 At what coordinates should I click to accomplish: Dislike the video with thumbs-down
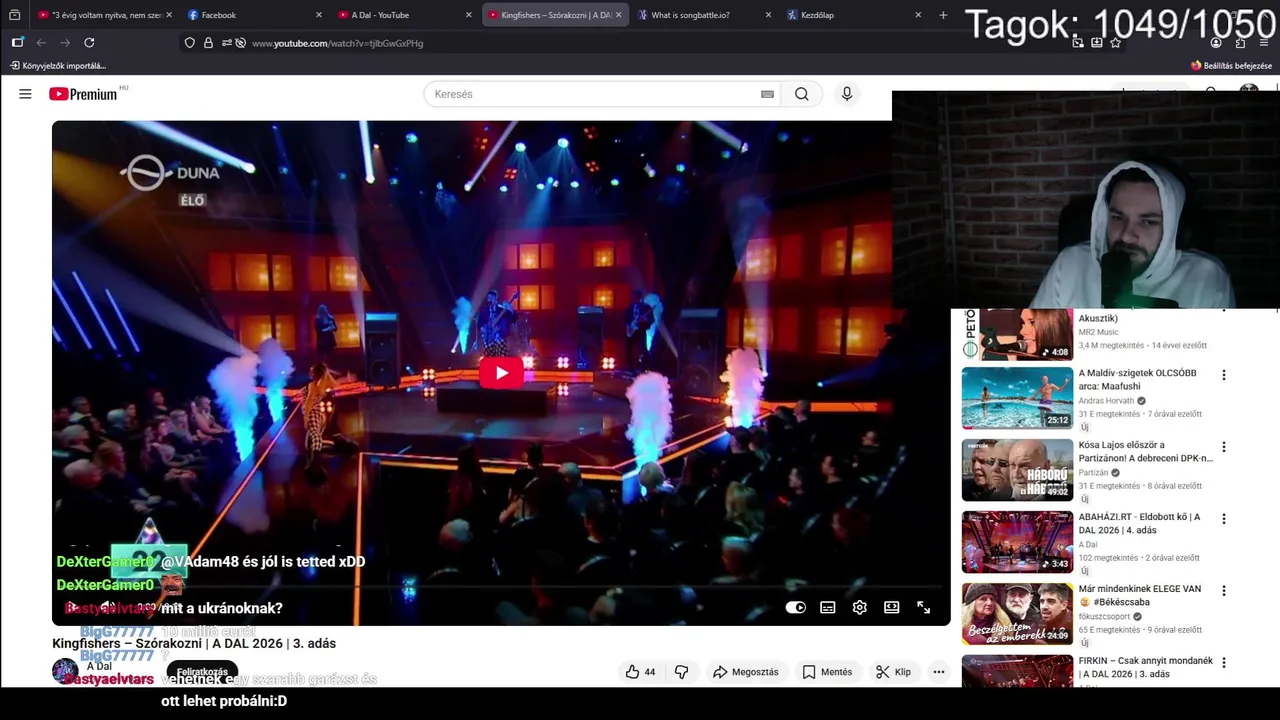point(682,672)
